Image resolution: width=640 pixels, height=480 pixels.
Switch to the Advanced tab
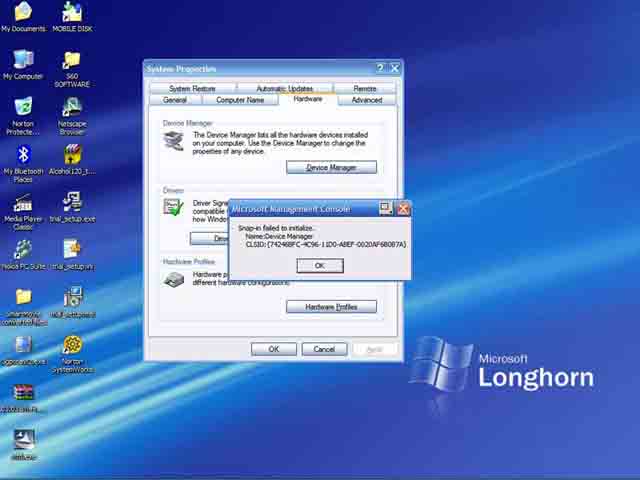[367, 100]
